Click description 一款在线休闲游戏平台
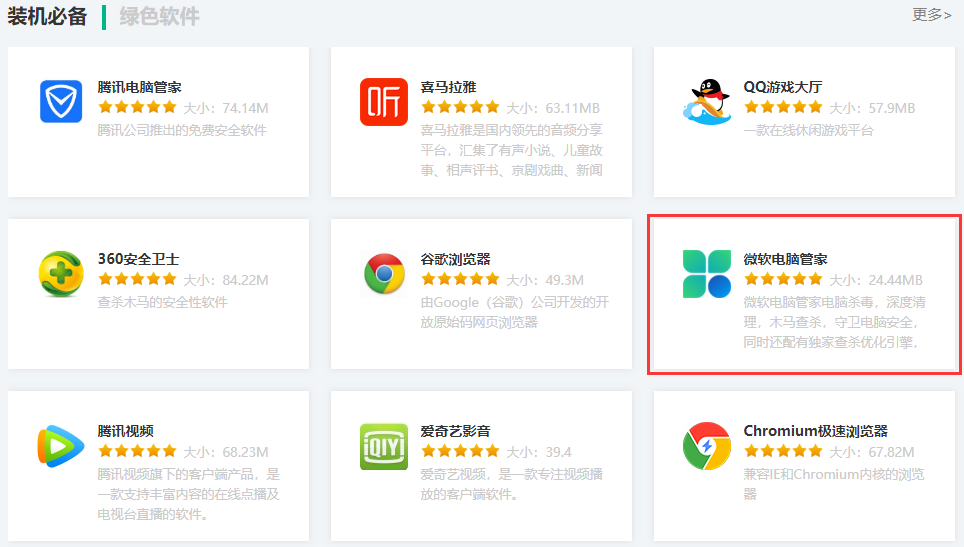 tap(808, 130)
